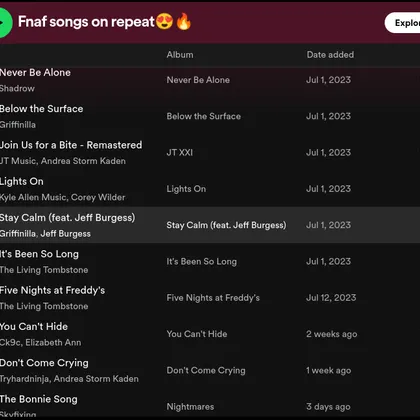
Task: Open the Lights On album link
Action: 186,189
